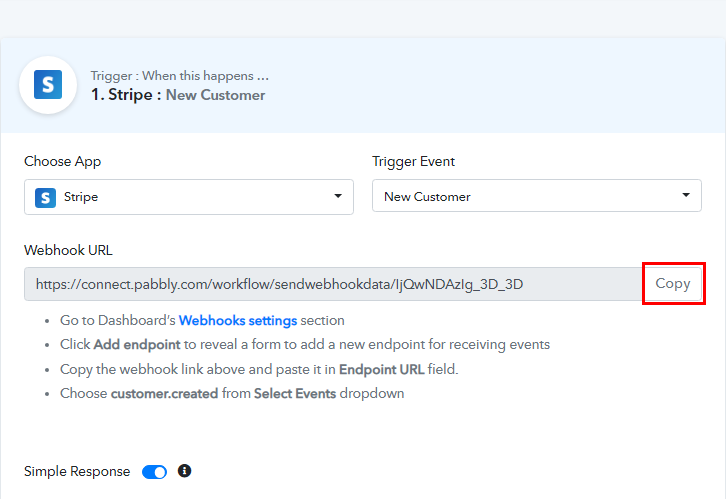Toggle the Simple Response switch

point(154,472)
